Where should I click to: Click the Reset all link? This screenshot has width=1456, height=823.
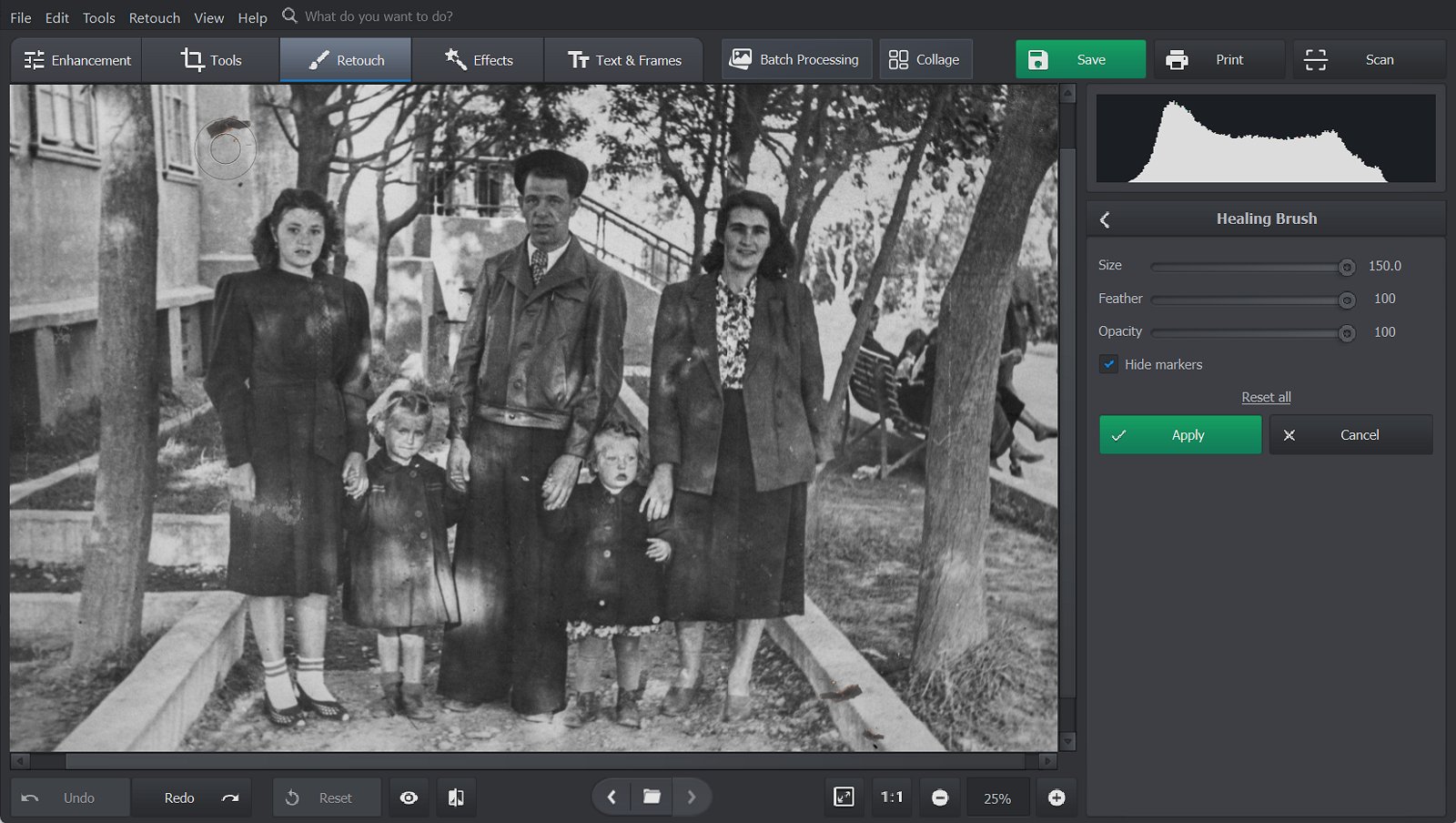point(1266,397)
